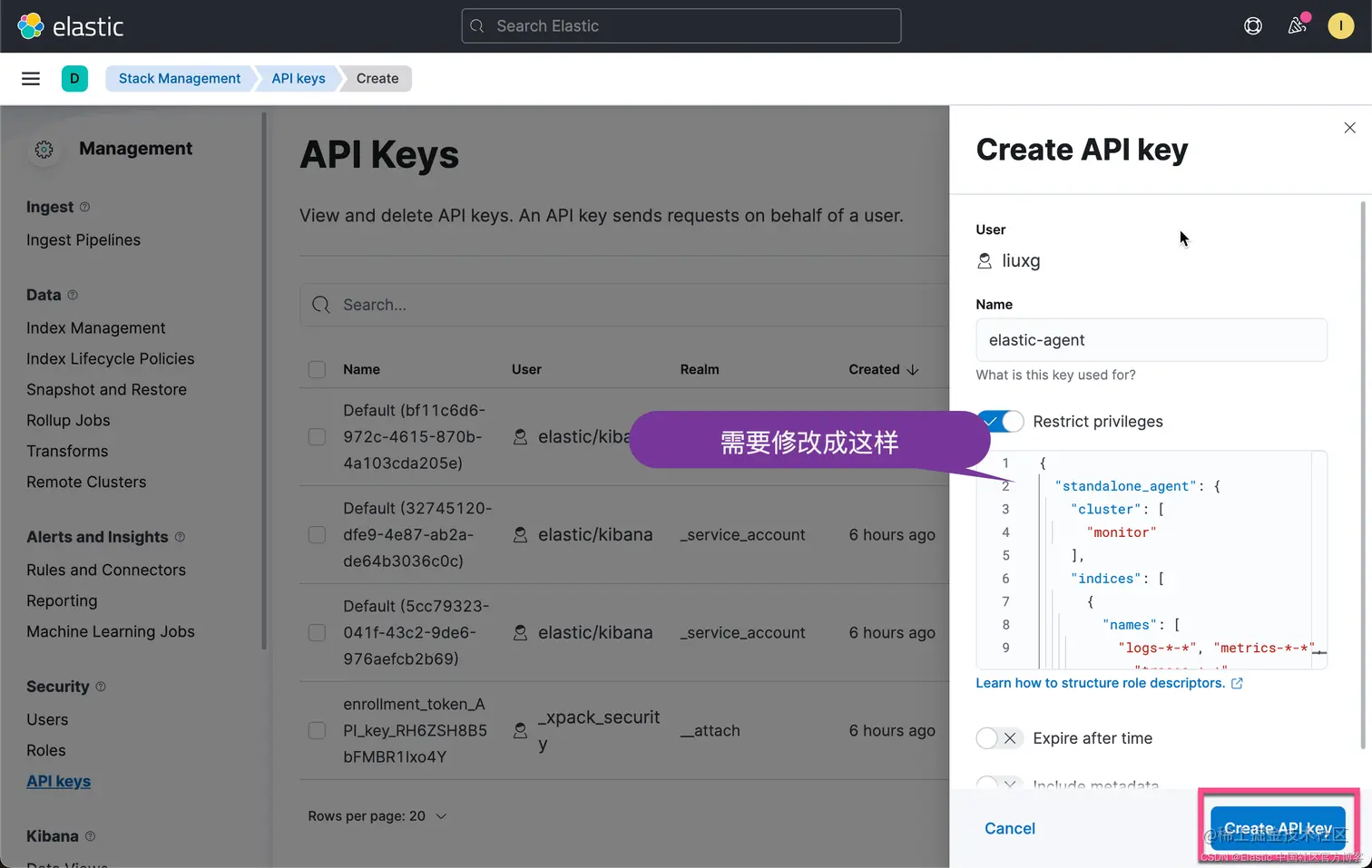Click the Create API key button
Image resolution: width=1372 pixels, height=868 pixels.
[x=1278, y=828]
